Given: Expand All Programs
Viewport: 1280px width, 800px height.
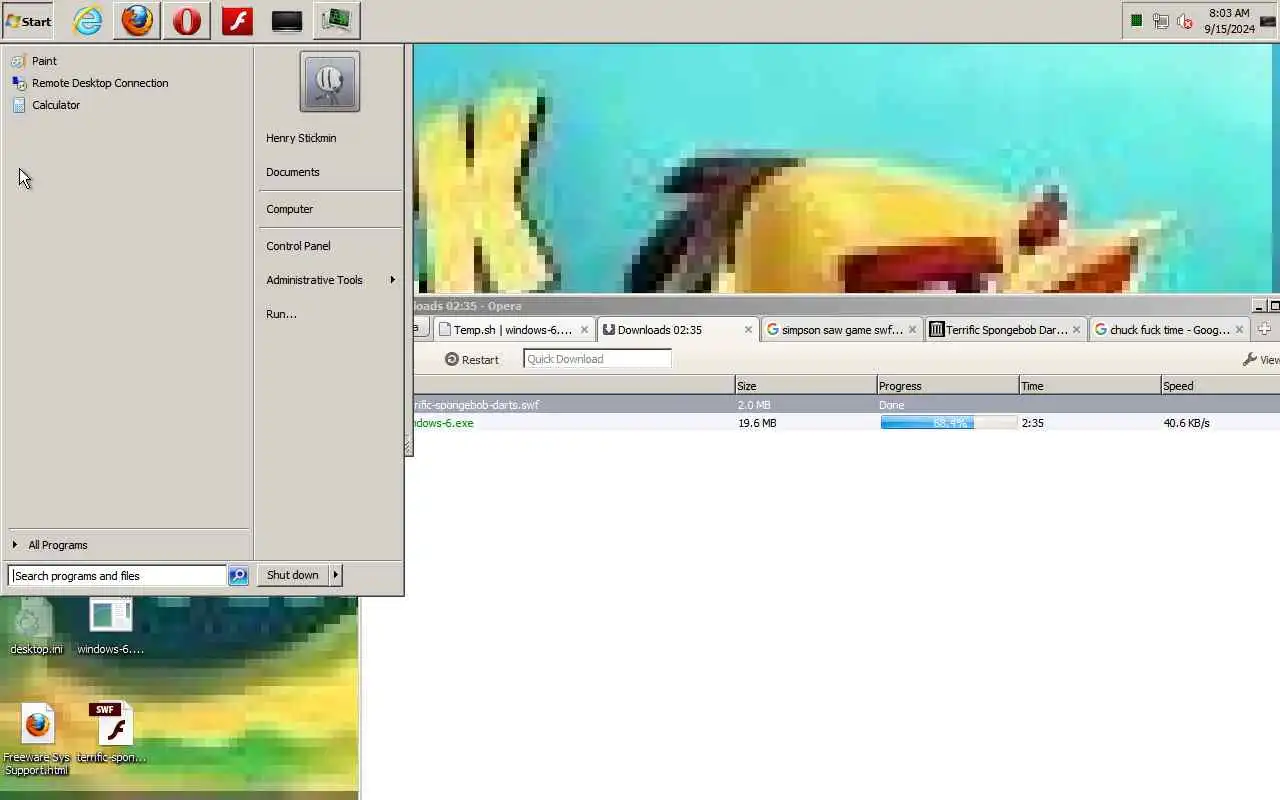Looking at the screenshot, I should pyautogui.click(x=58, y=545).
